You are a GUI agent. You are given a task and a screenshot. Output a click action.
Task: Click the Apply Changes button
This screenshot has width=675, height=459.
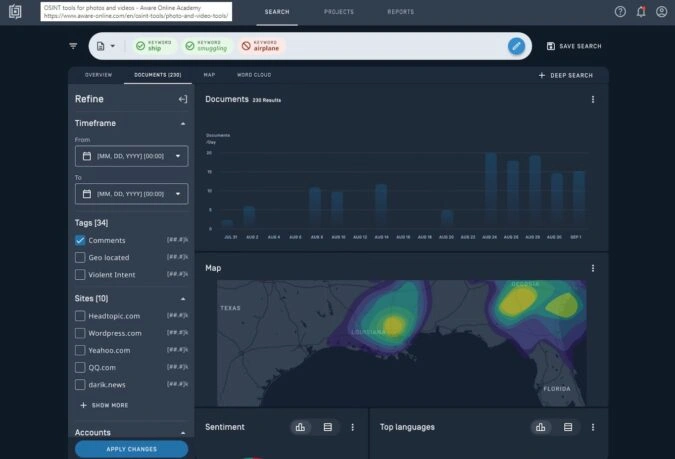[131, 449]
